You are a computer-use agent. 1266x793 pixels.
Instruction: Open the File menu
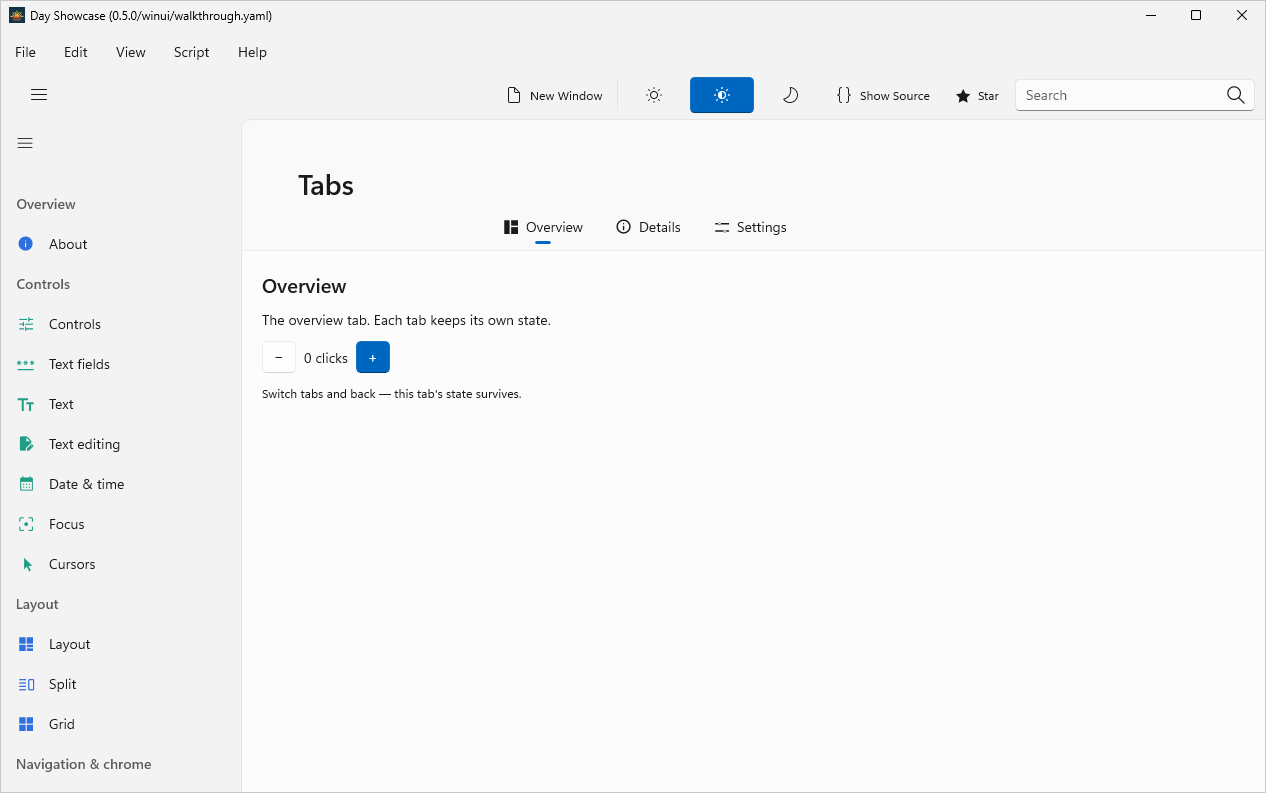(25, 52)
